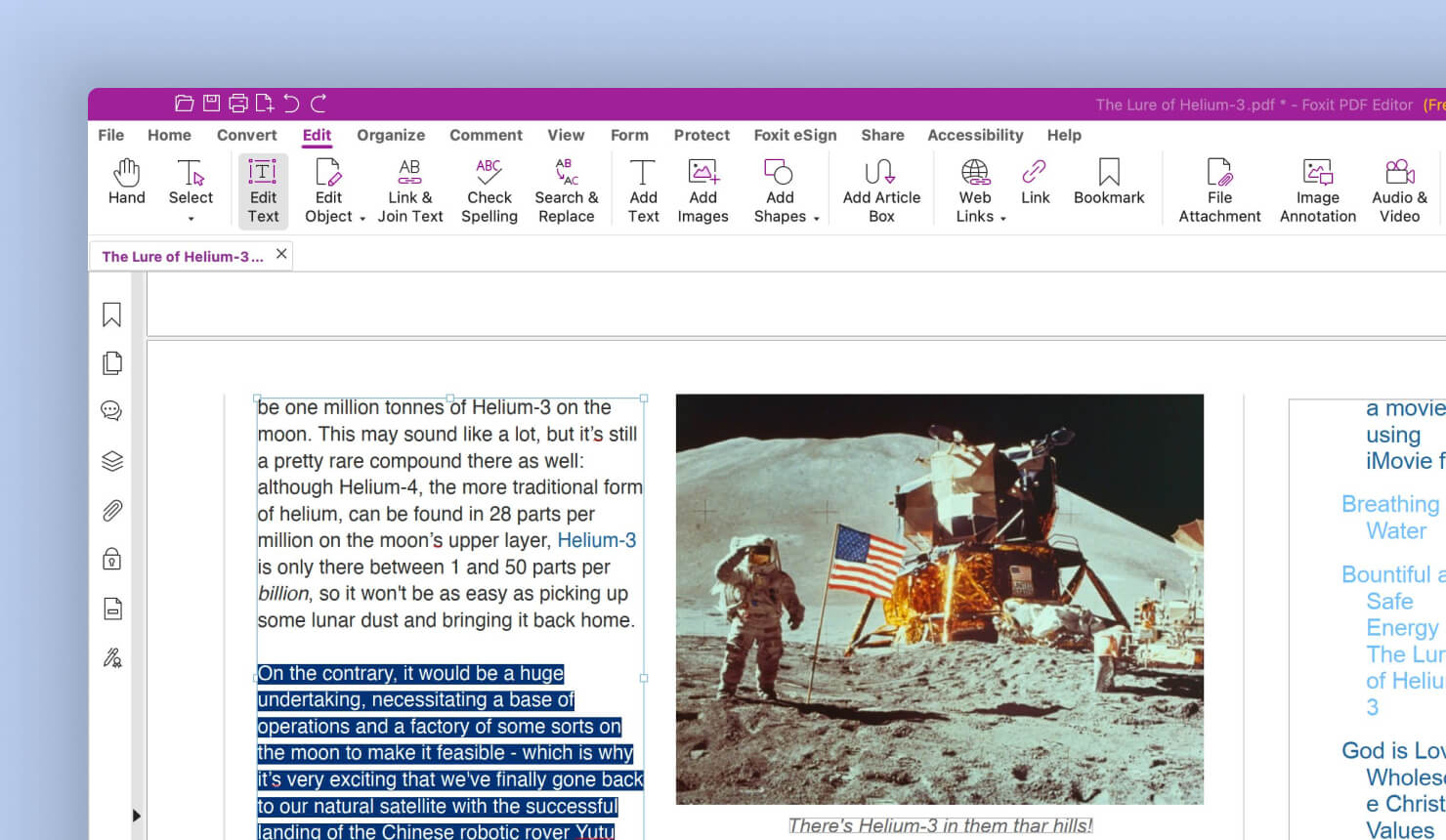Expand the Edit Object dropdown arrow
The image size is (1446, 840).
click(x=362, y=219)
